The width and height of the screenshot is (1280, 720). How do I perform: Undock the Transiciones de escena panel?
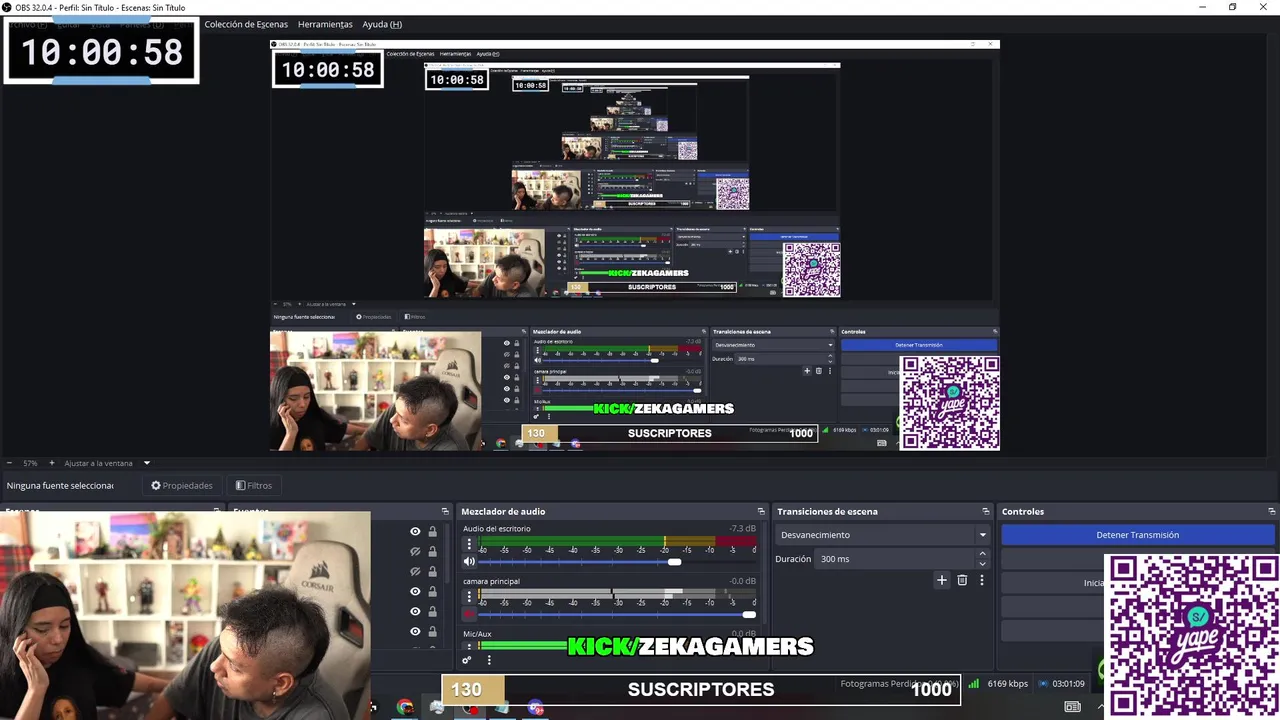986,512
